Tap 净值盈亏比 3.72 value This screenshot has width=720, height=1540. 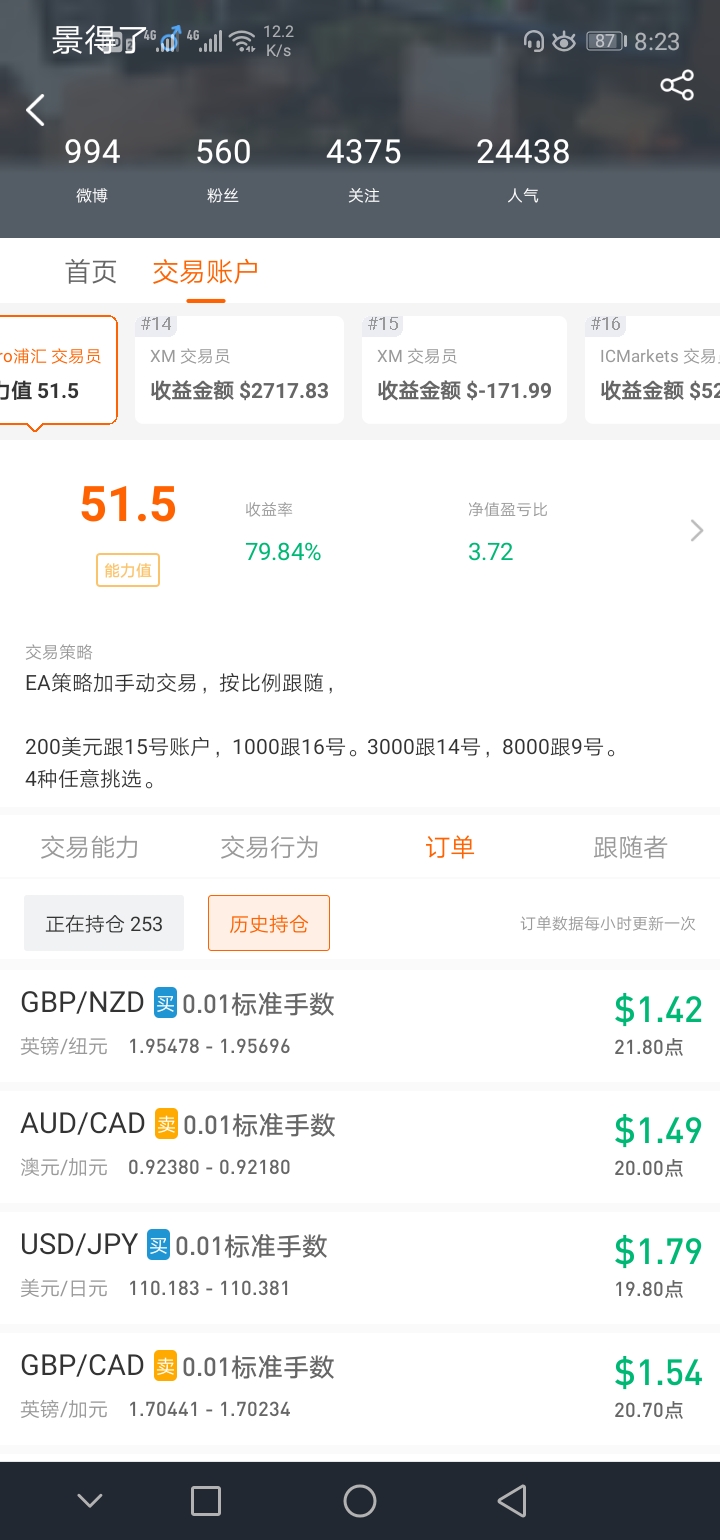click(x=490, y=552)
